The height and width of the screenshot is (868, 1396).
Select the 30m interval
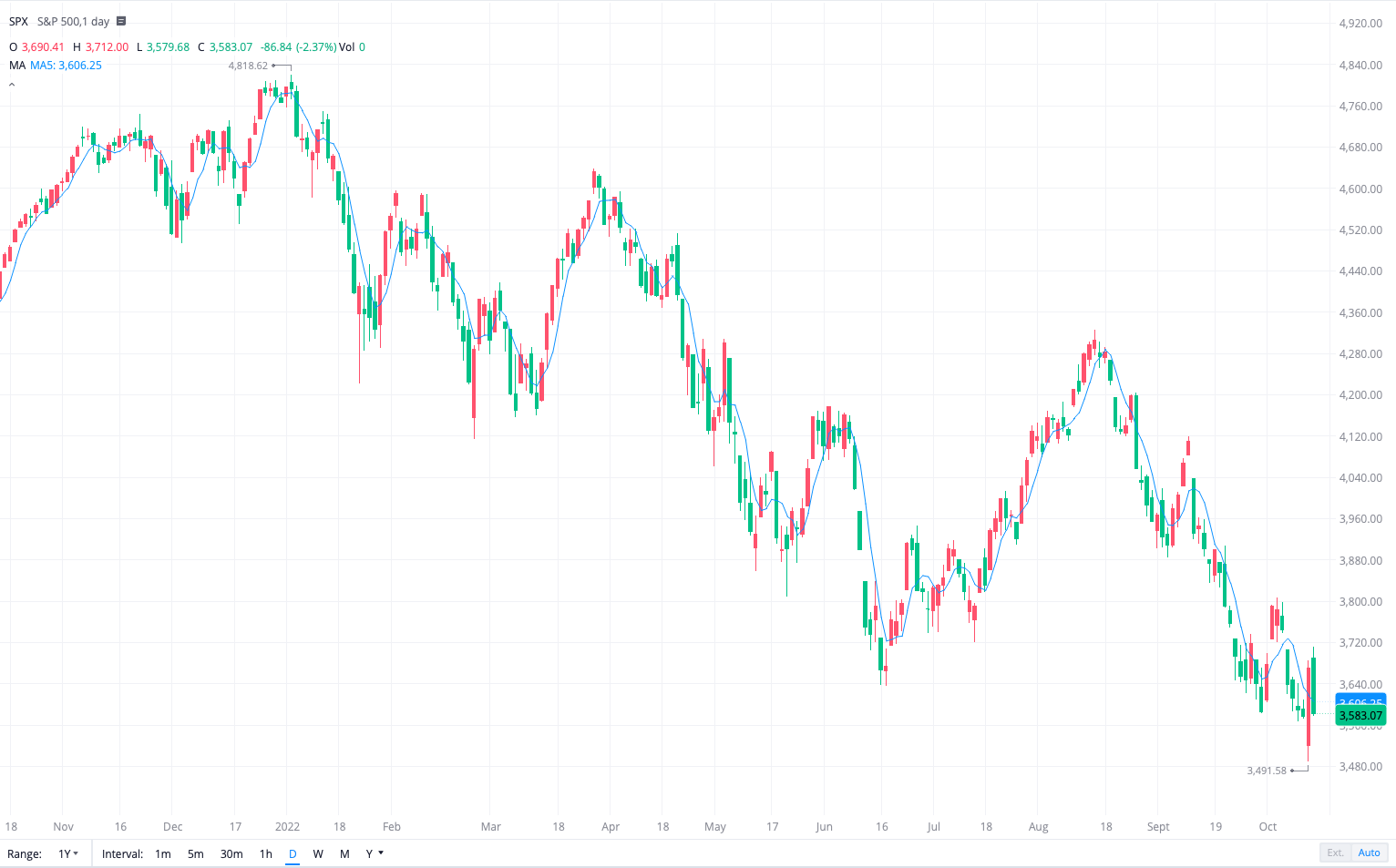[231, 853]
